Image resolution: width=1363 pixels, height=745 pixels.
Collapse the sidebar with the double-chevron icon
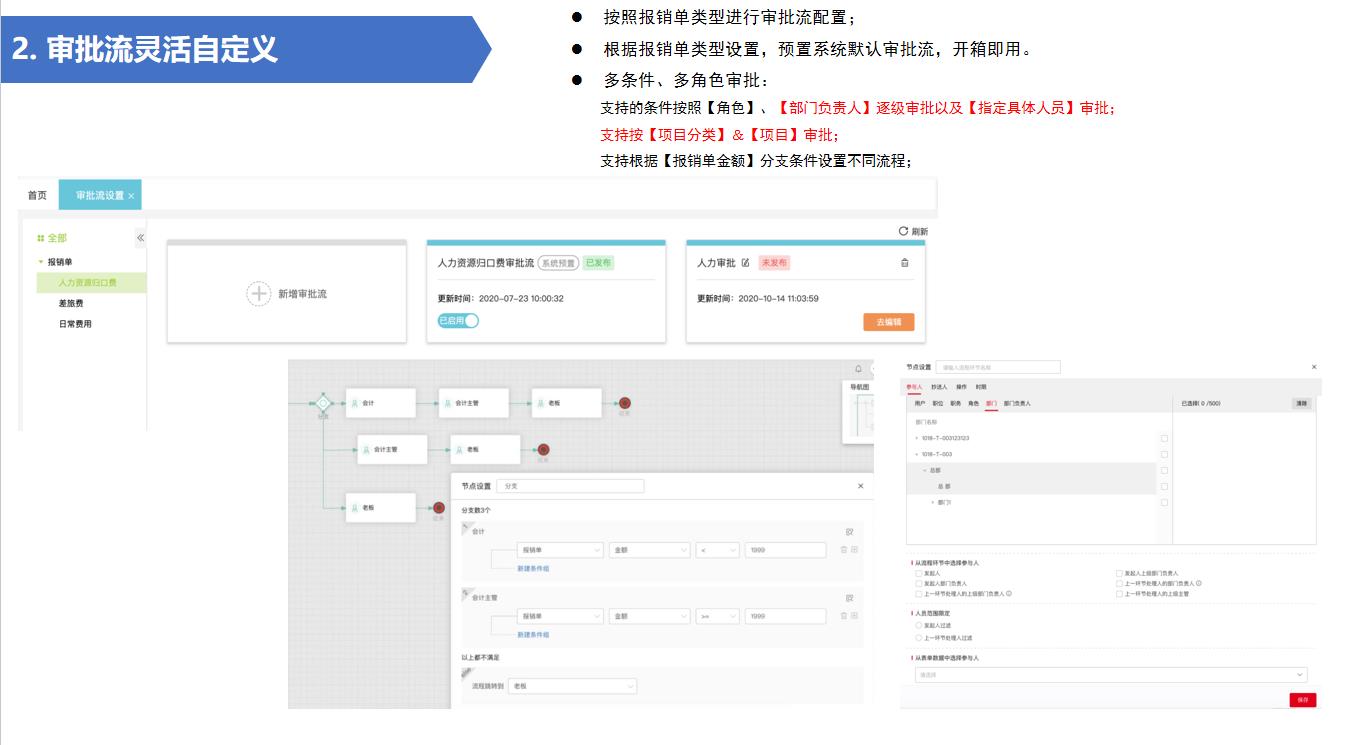point(140,238)
